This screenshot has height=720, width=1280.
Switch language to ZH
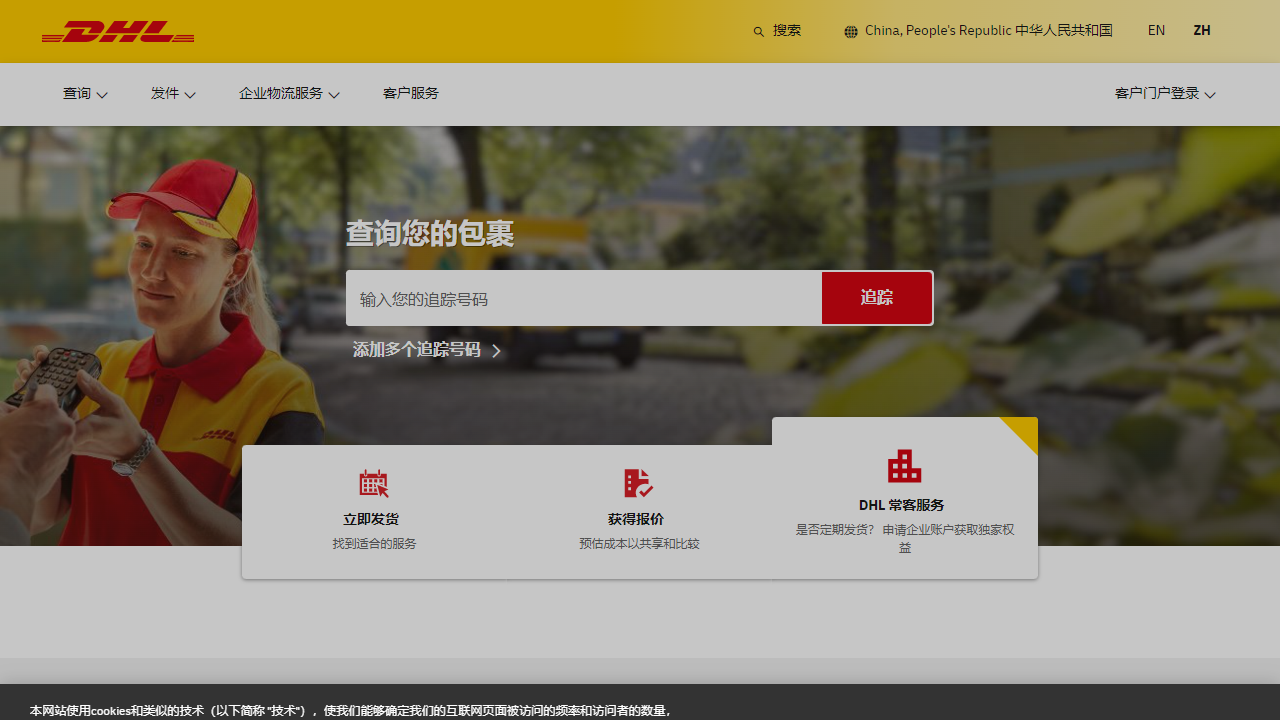[x=1202, y=31]
